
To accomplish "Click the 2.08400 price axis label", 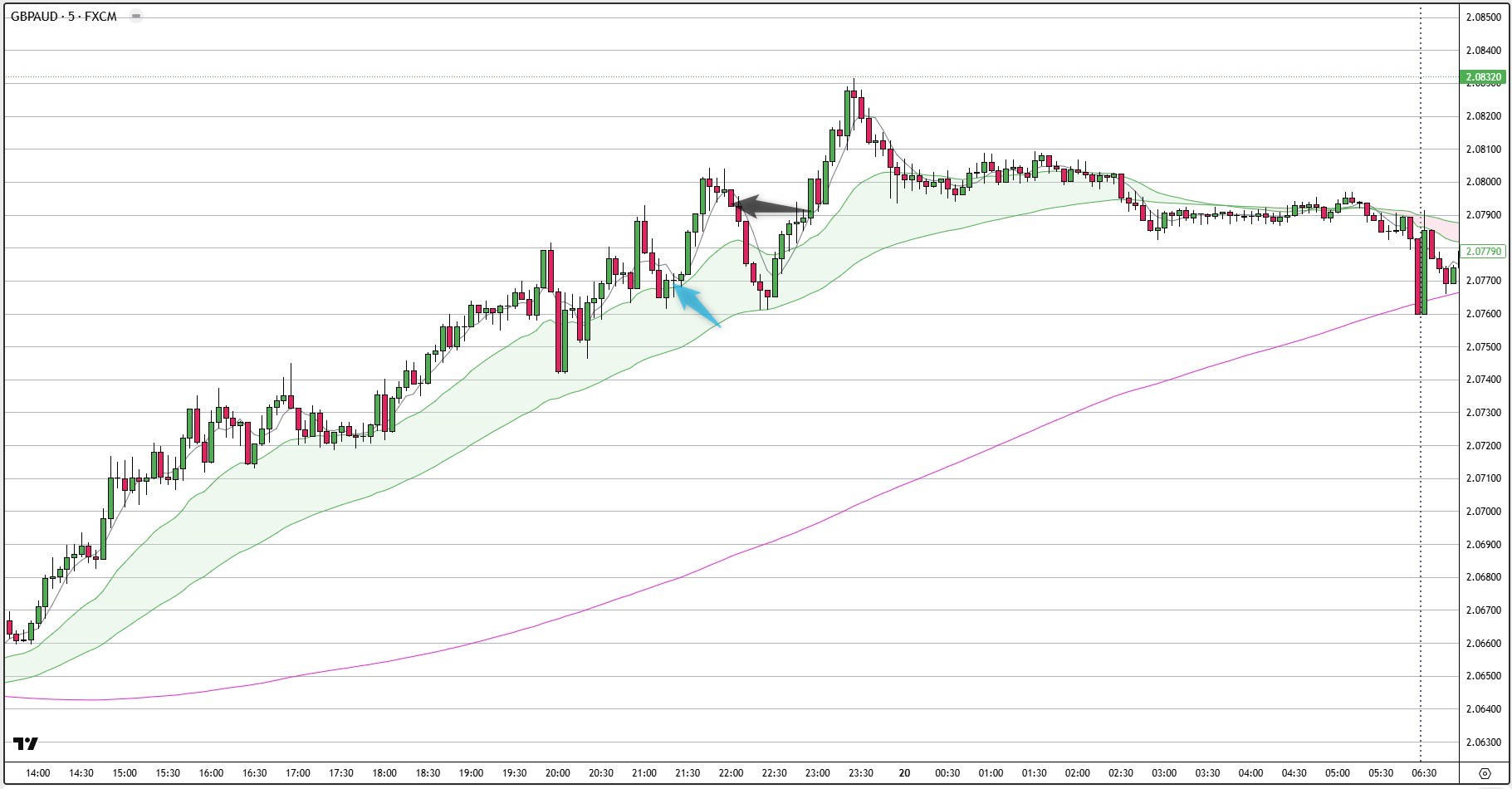I will (x=1483, y=51).
